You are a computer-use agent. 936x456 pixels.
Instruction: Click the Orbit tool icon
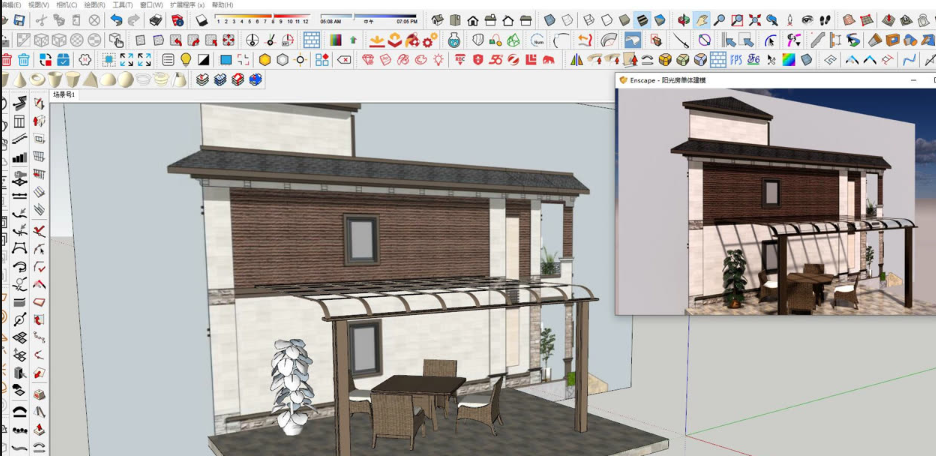click(x=684, y=20)
